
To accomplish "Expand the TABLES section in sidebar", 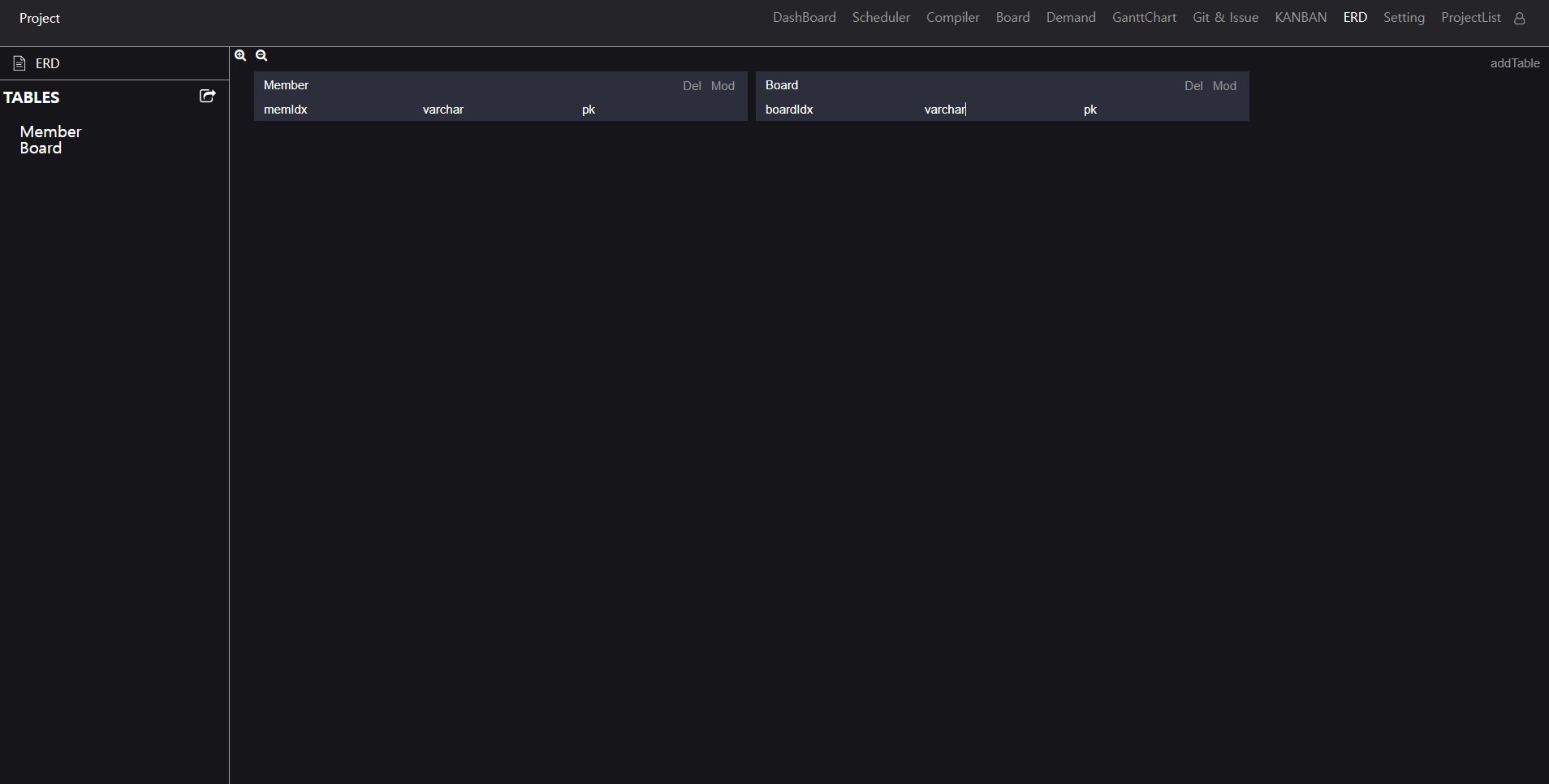I will tap(32, 97).
